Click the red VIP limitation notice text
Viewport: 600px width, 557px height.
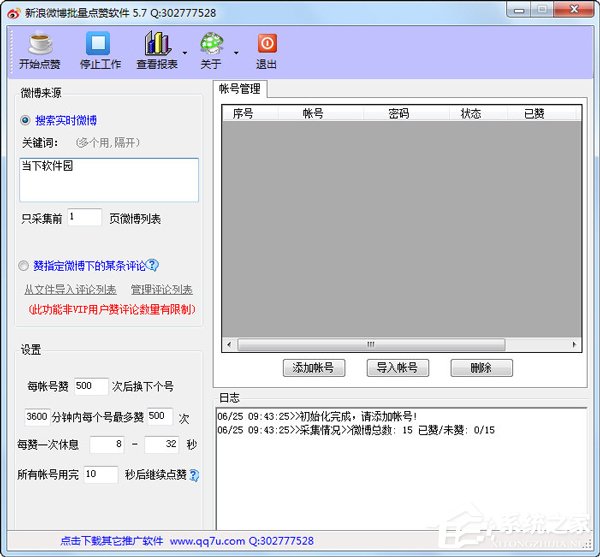pos(112,309)
